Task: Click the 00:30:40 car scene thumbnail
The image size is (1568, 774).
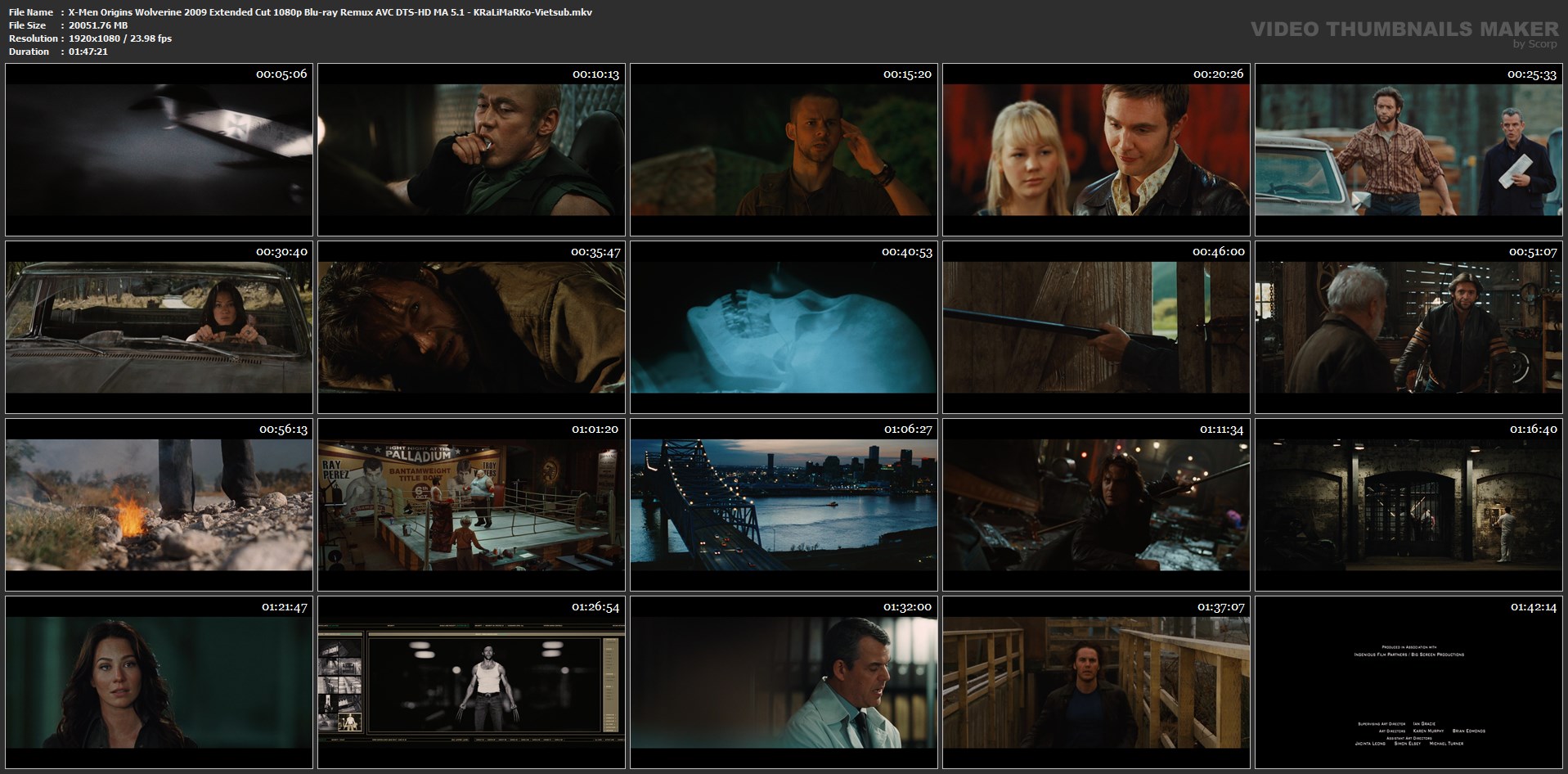Action: click(159, 327)
